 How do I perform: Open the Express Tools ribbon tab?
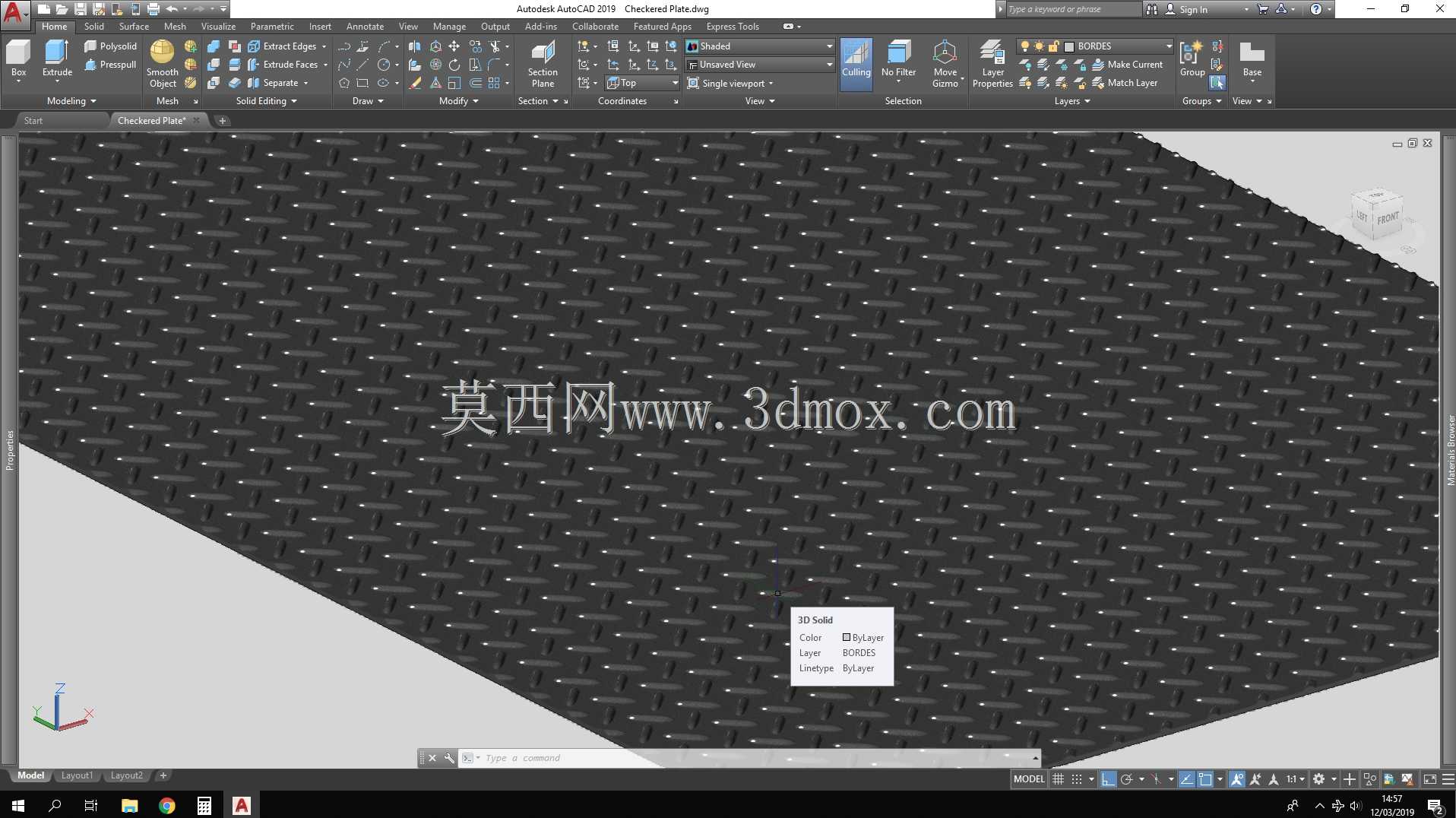(x=733, y=27)
